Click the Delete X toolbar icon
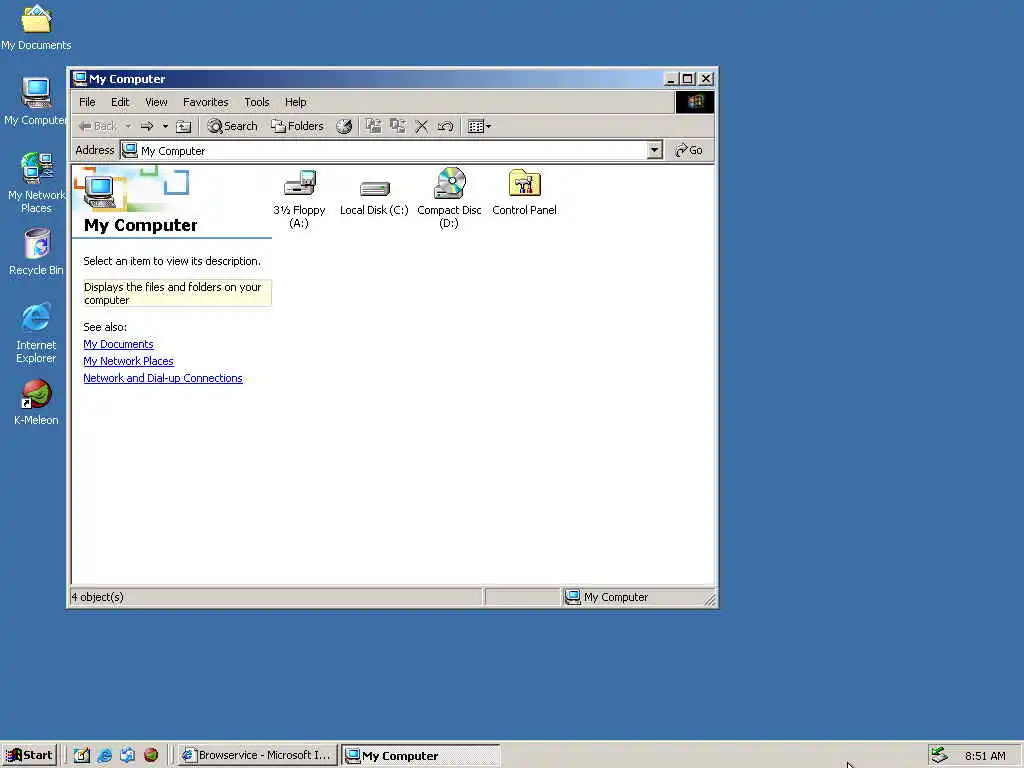 click(422, 126)
